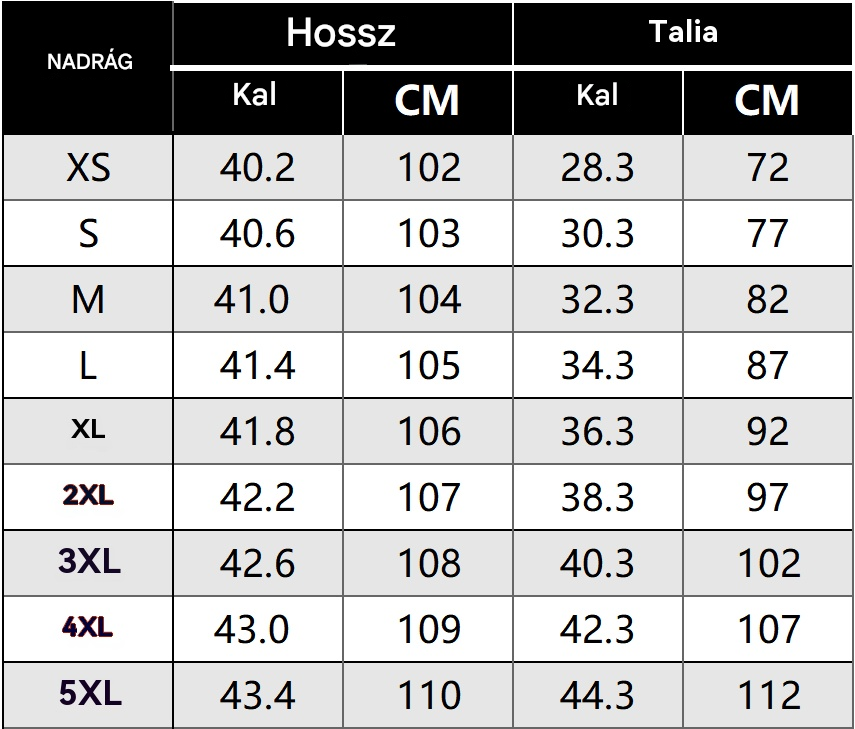
Task: Click the 34.3 waist value for L
Action: (x=597, y=366)
